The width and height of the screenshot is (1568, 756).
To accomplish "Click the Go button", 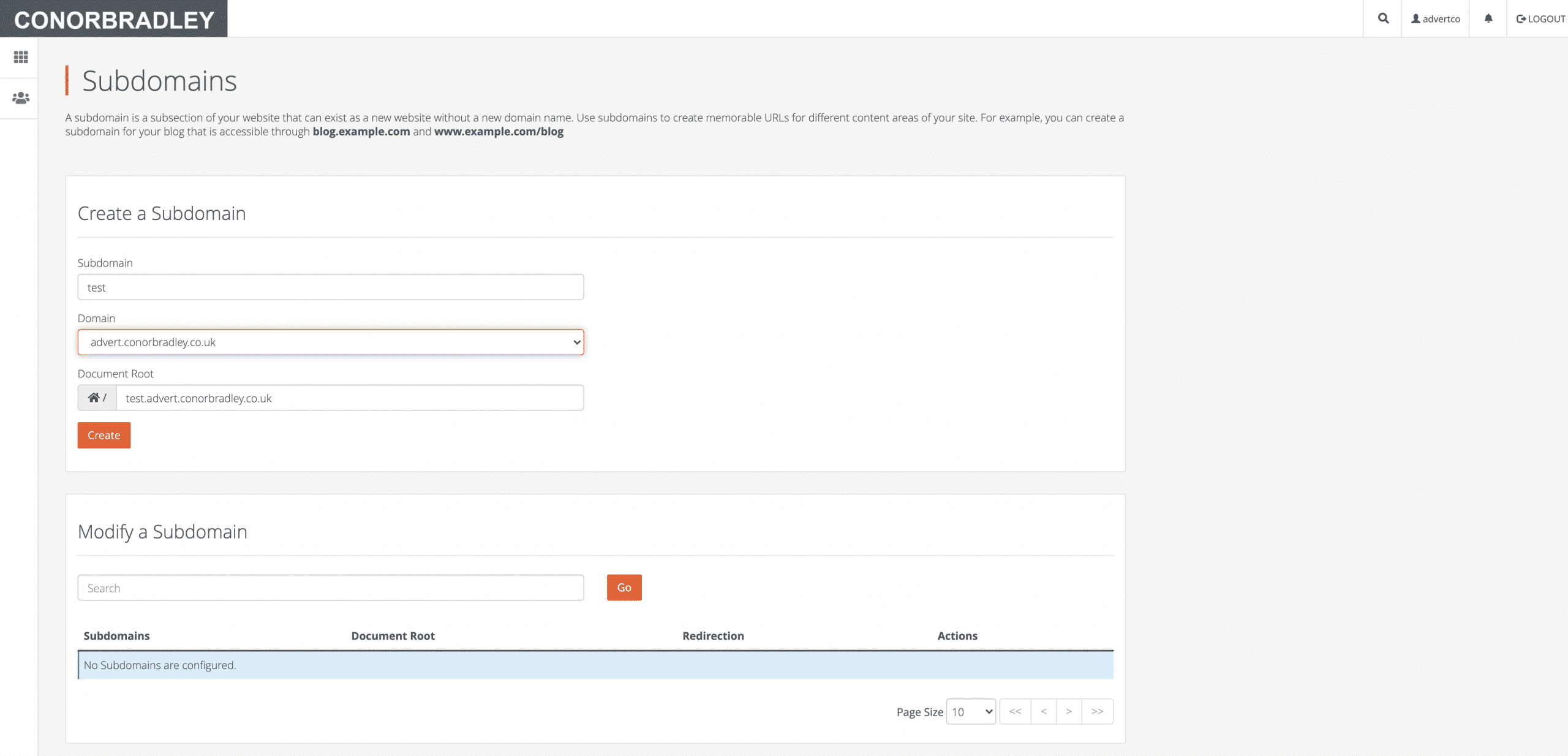I will click(x=624, y=588).
